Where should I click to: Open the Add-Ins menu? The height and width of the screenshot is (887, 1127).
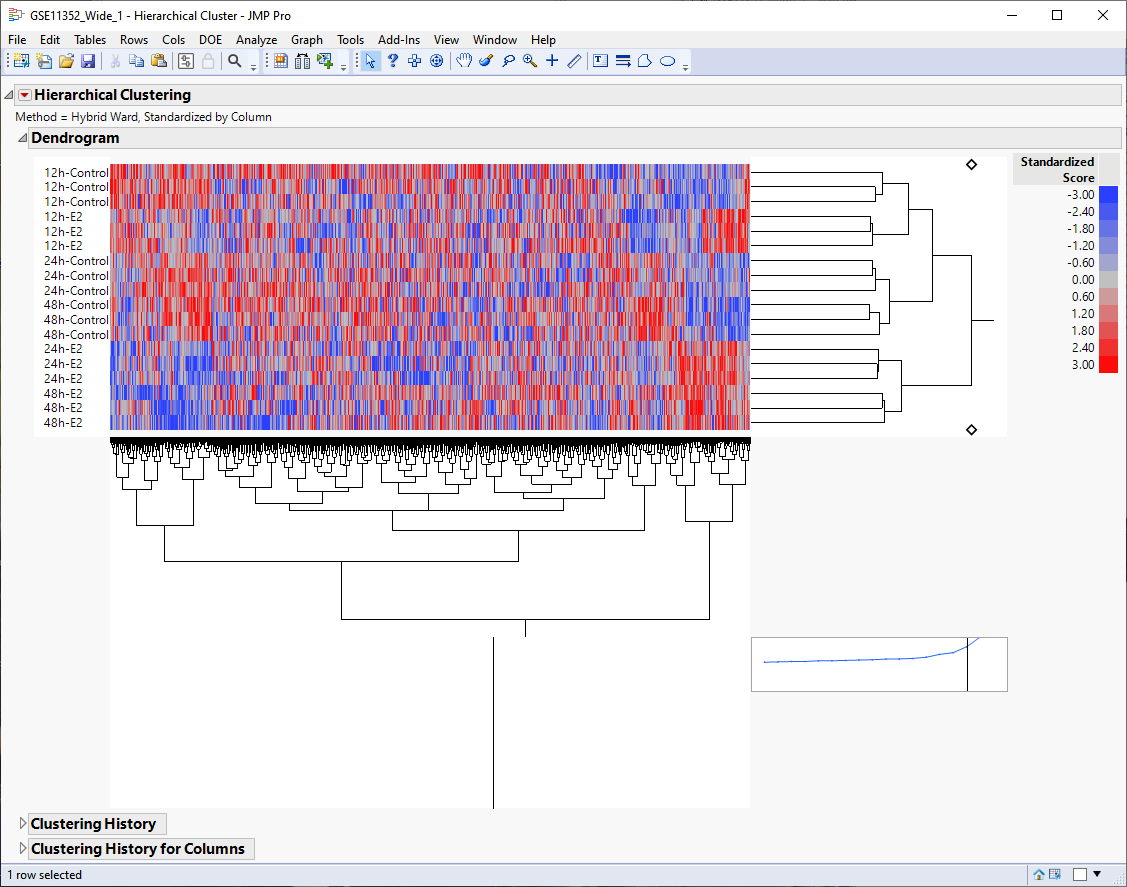click(398, 40)
